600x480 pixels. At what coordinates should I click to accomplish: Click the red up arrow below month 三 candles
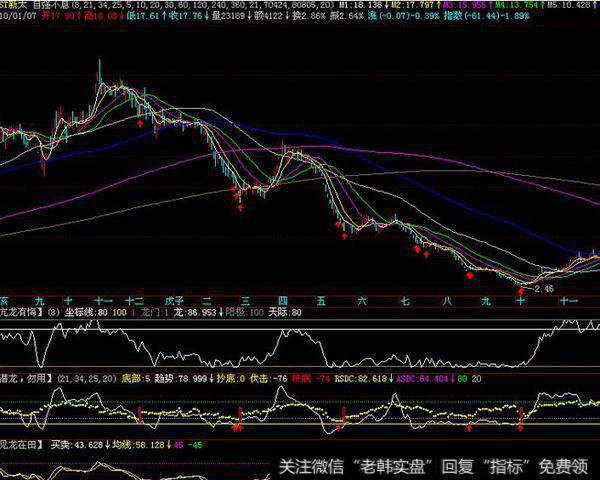click(240, 204)
